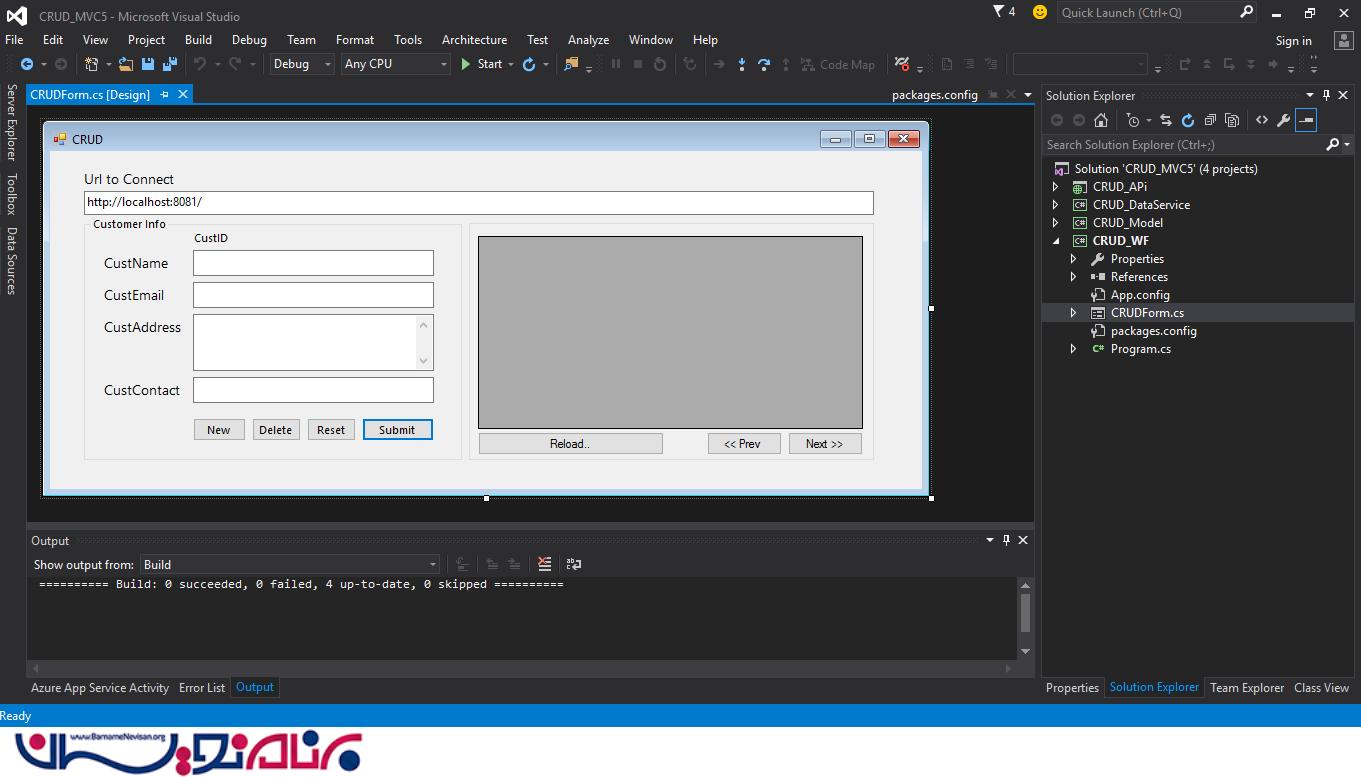1361x777 pixels.
Task: Open the Build menu
Action: point(198,40)
